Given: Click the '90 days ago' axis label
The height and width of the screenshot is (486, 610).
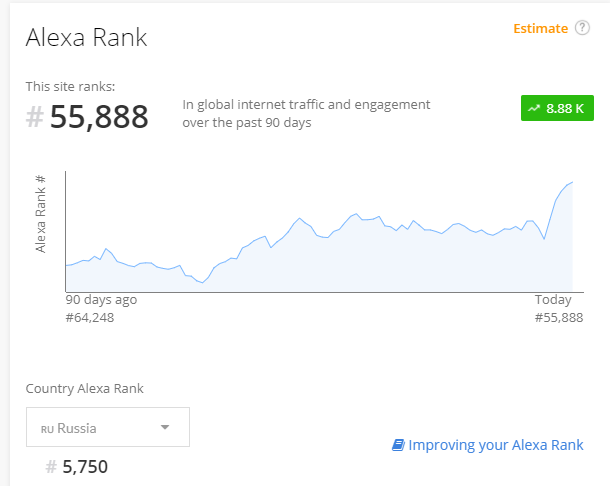Looking at the screenshot, I should (x=101, y=300).
